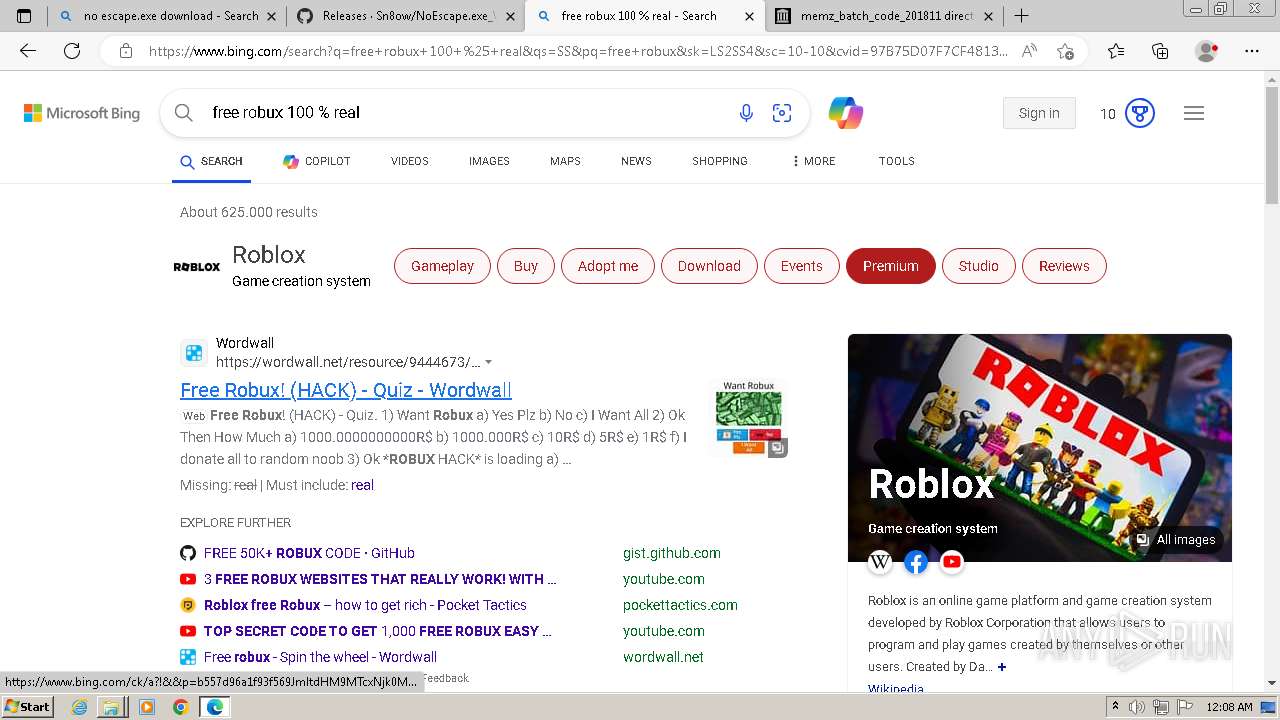Open Microsoft Rewards medal icon
1280x720 pixels.
click(1140, 113)
